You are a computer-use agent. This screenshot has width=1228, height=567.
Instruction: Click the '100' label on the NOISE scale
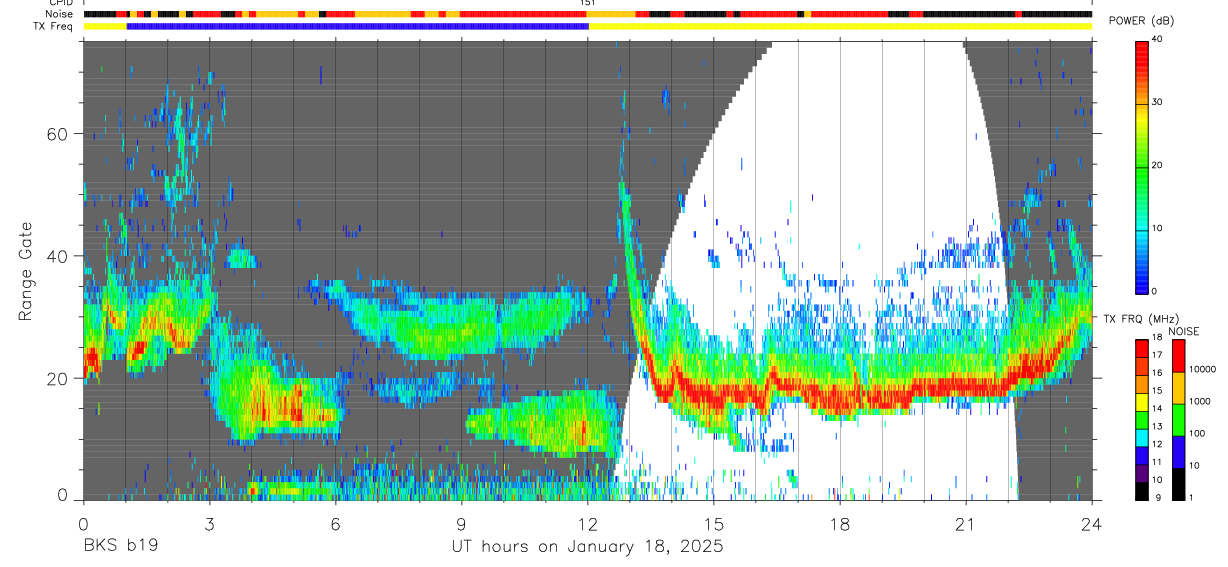click(x=1197, y=433)
